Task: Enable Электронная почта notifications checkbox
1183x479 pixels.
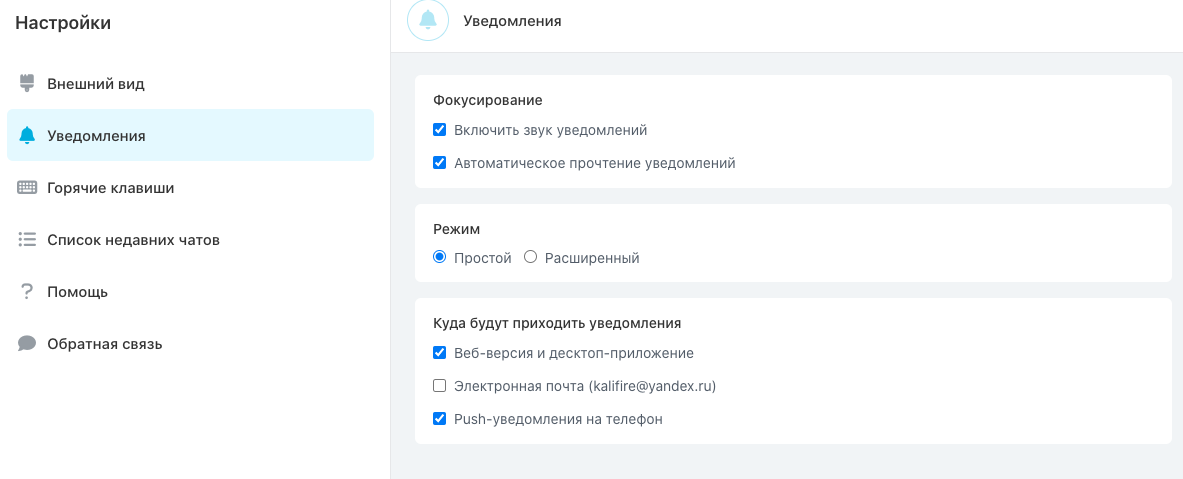Action: pyautogui.click(x=440, y=385)
